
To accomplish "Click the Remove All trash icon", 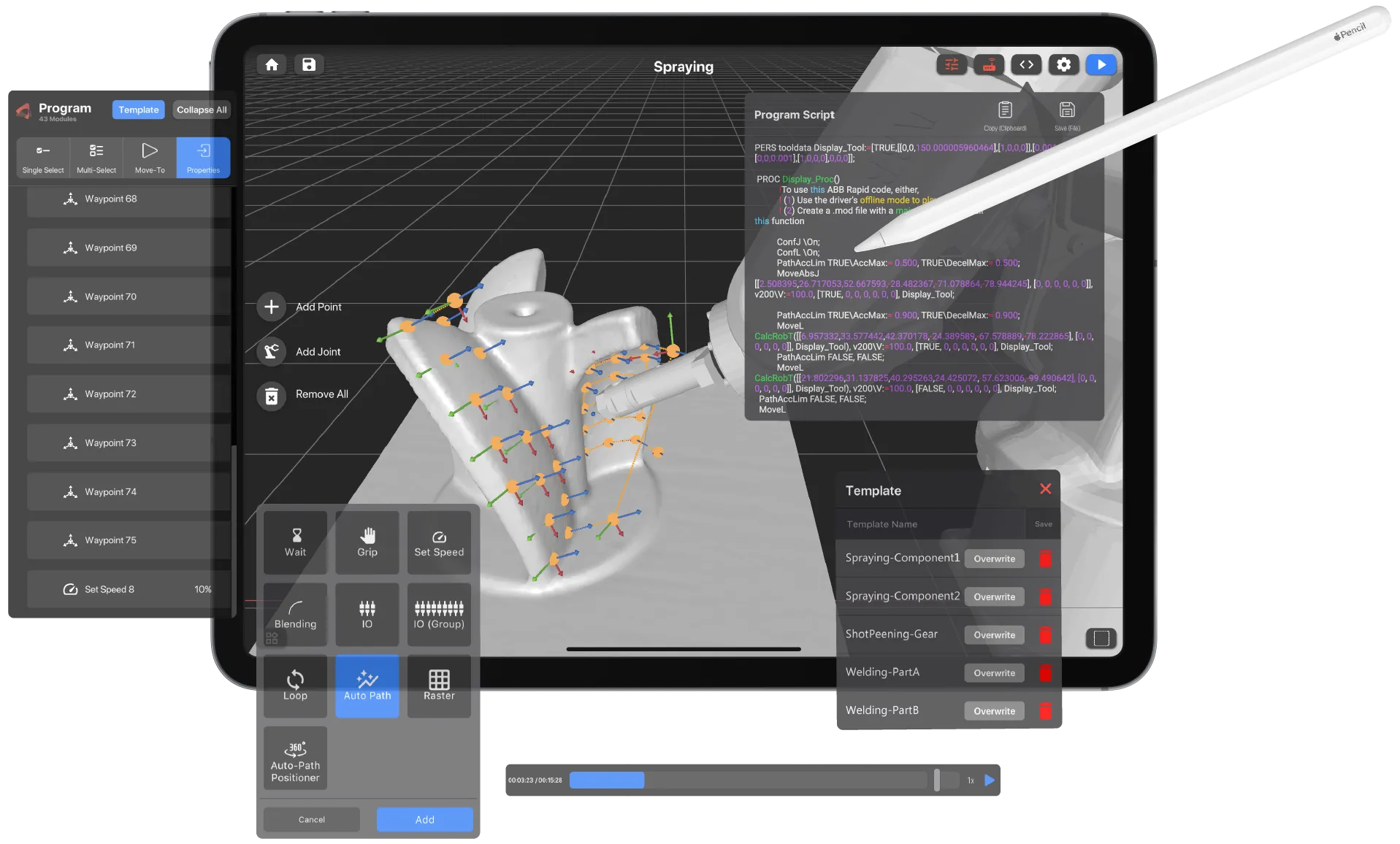I will [271, 395].
